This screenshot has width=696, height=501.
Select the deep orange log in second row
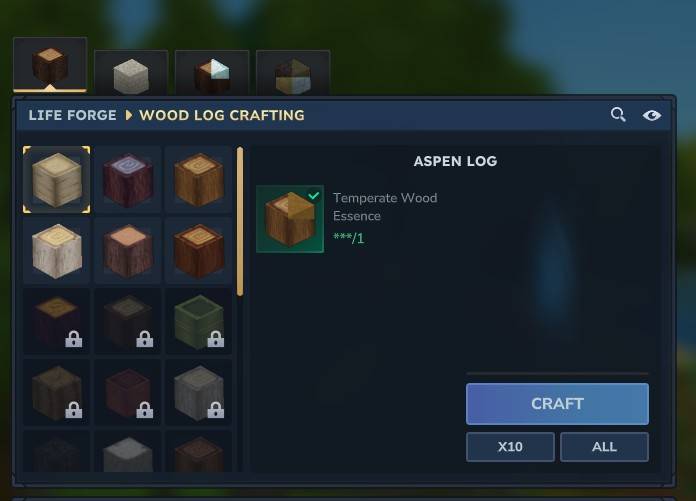[x=198, y=251]
